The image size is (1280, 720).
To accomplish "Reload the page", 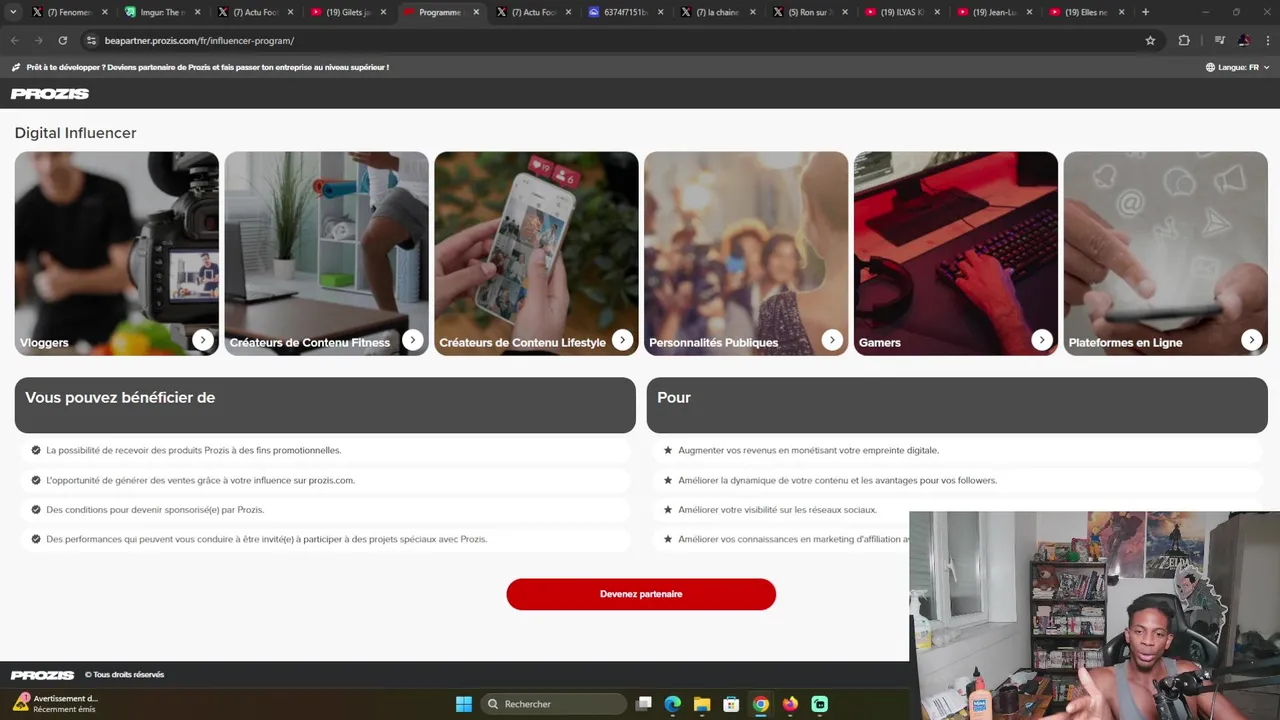I will point(62,41).
